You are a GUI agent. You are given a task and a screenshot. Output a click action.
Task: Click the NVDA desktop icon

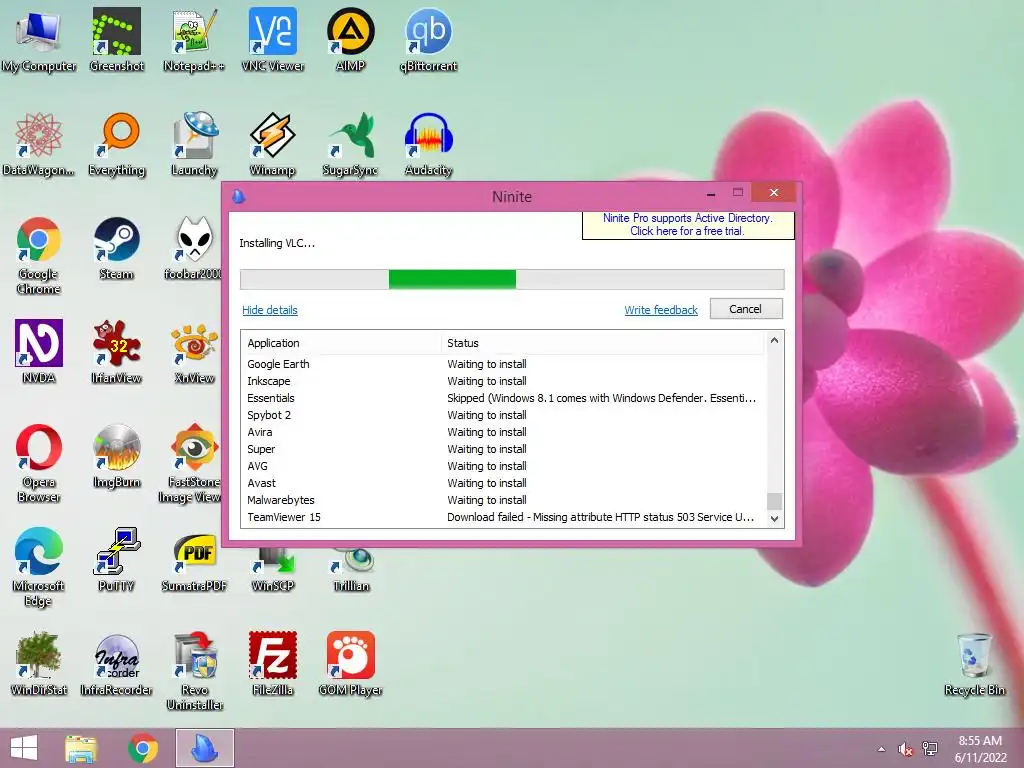[x=39, y=351]
